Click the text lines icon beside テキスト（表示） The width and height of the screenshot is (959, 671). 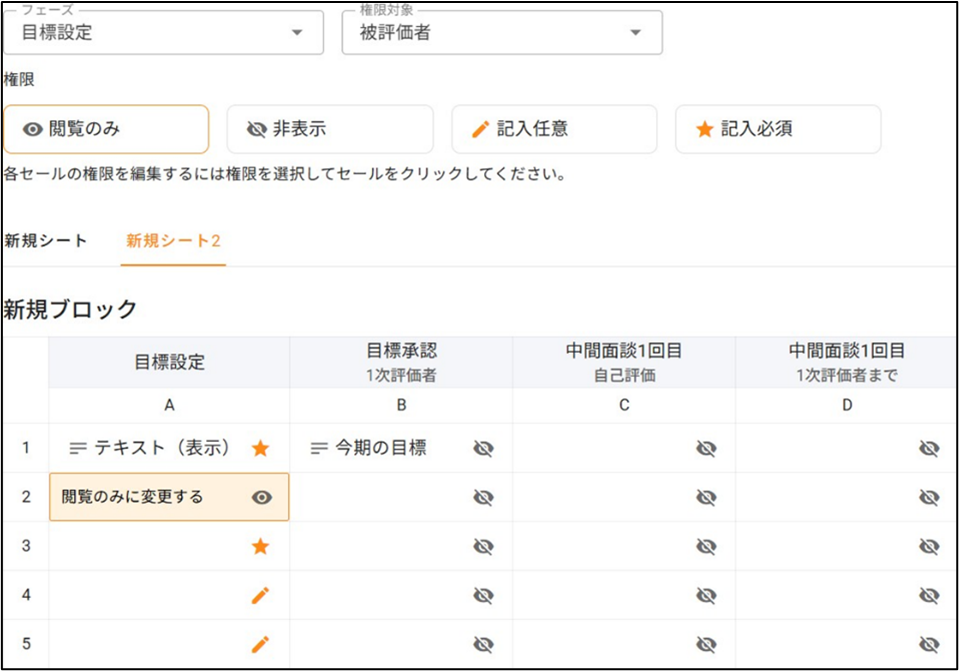78,449
